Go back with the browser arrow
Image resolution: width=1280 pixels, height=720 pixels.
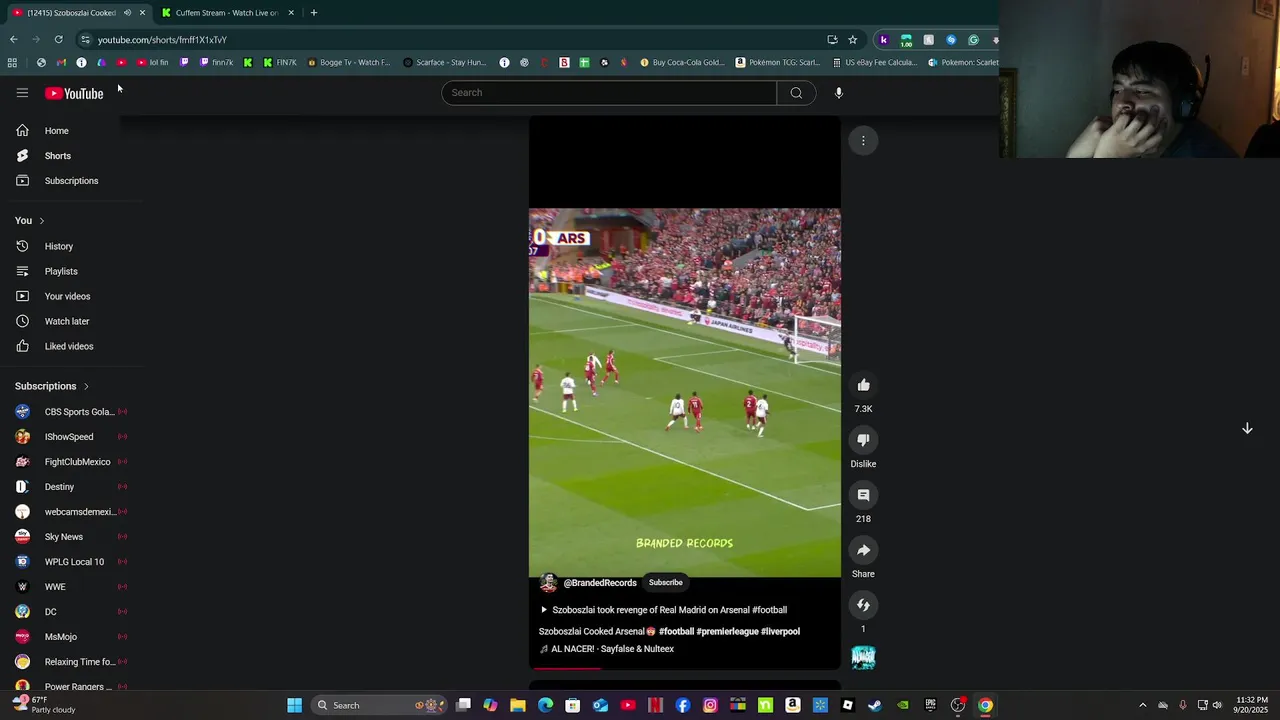(x=13, y=40)
